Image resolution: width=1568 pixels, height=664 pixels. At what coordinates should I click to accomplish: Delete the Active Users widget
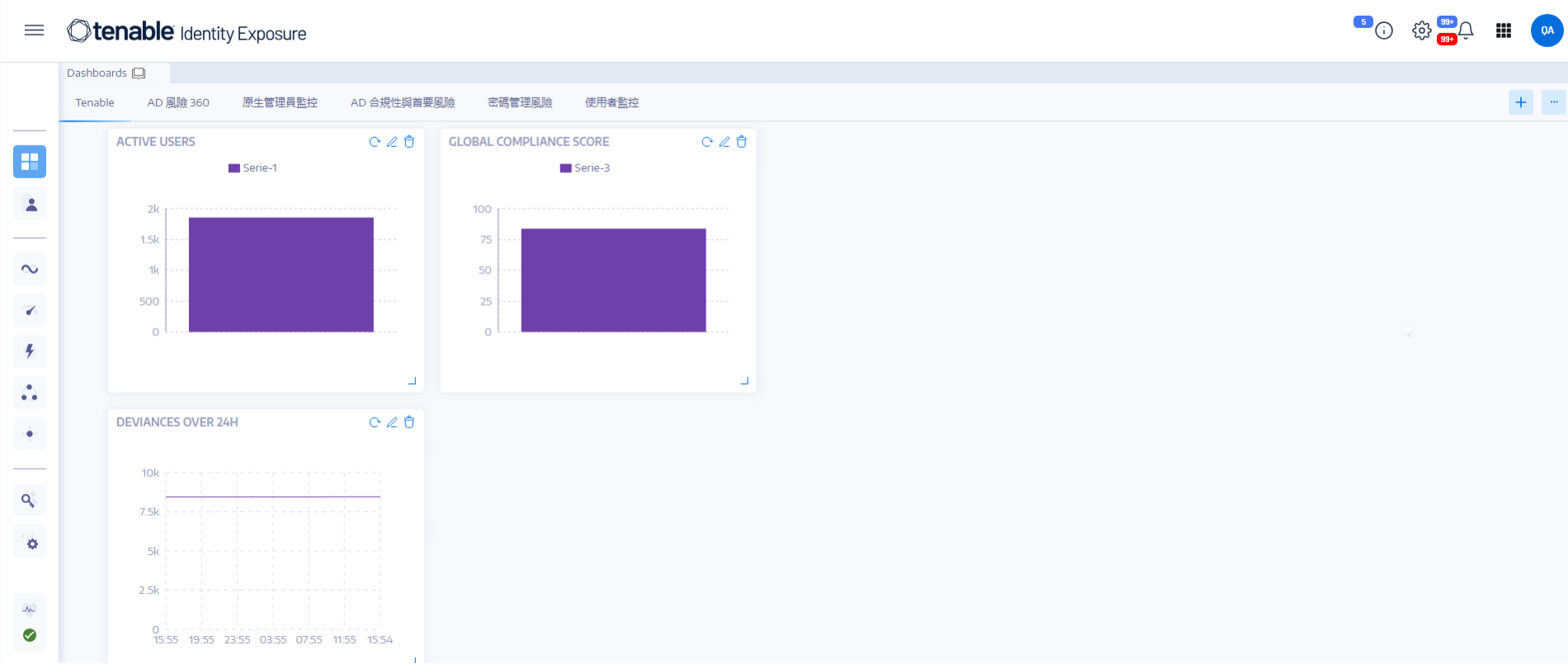tap(409, 142)
